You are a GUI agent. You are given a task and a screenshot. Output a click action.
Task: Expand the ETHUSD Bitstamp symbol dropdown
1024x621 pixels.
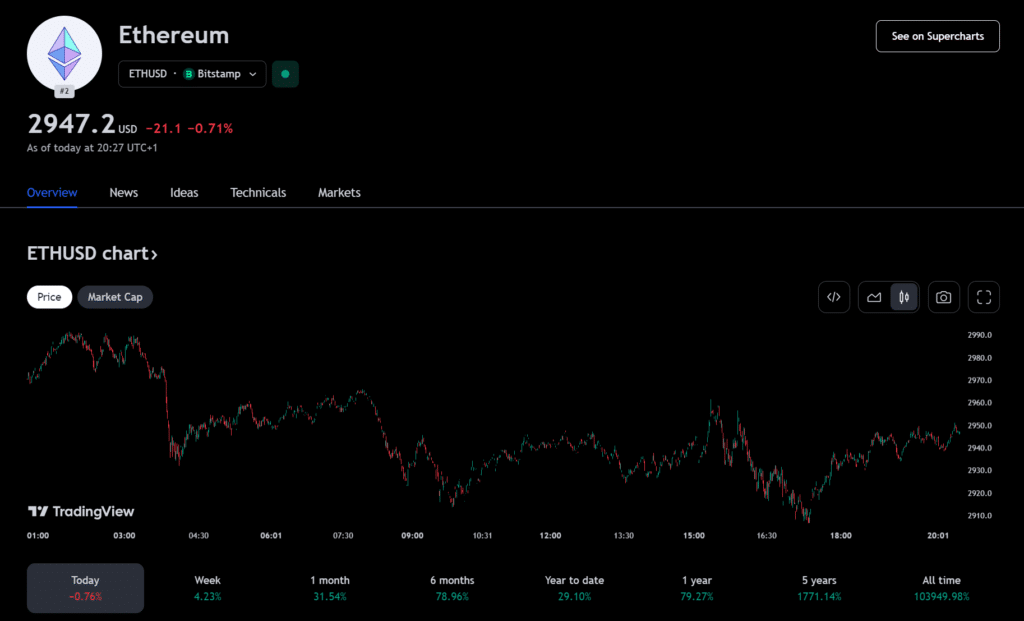(192, 74)
